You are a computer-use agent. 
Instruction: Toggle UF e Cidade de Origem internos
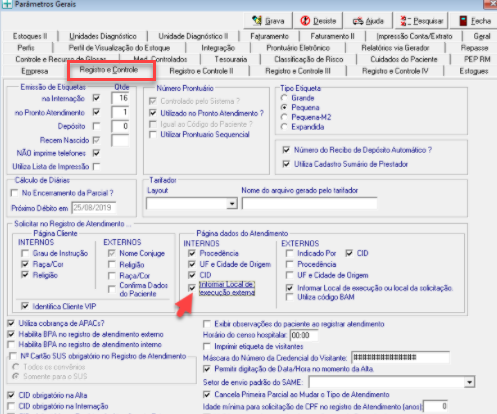point(192,264)
